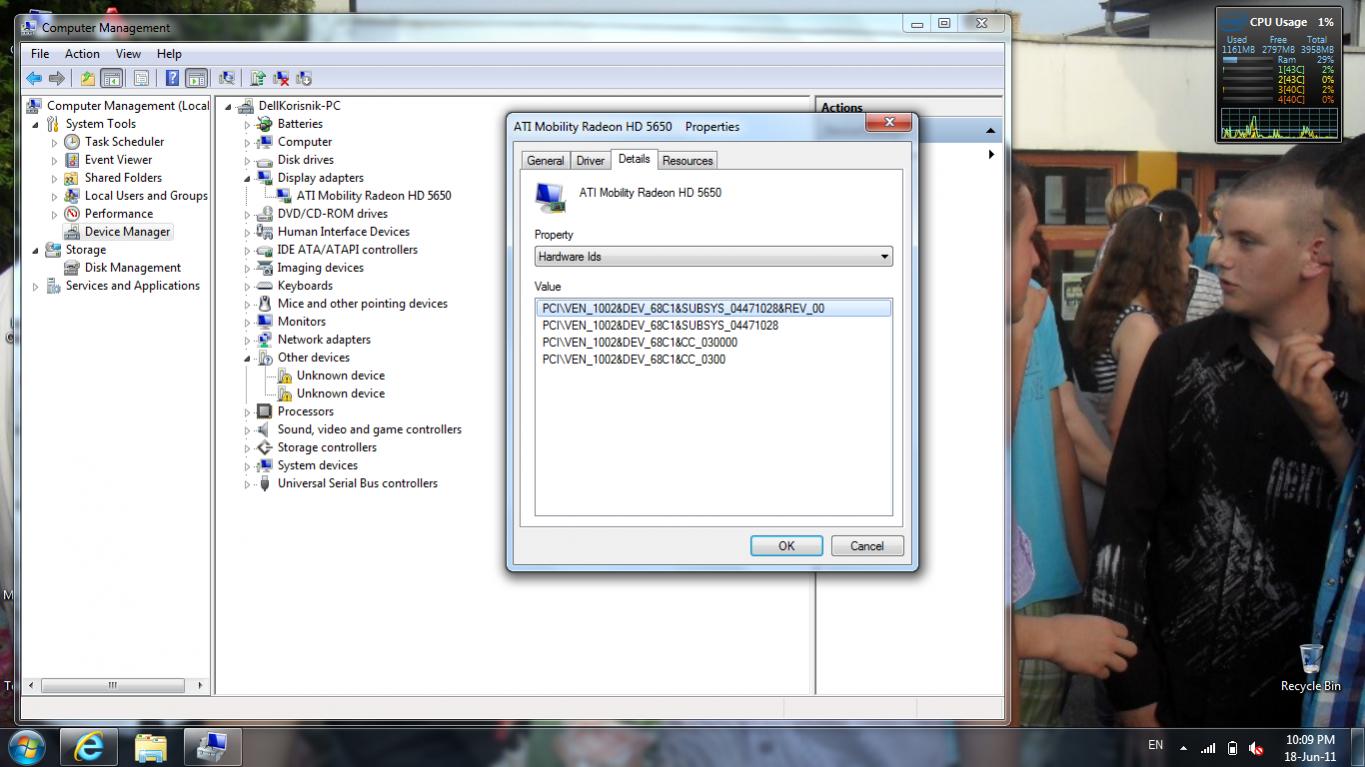Switch to the Resources tab
Screen dimensions: 1365x767
[x=687, y=161]
